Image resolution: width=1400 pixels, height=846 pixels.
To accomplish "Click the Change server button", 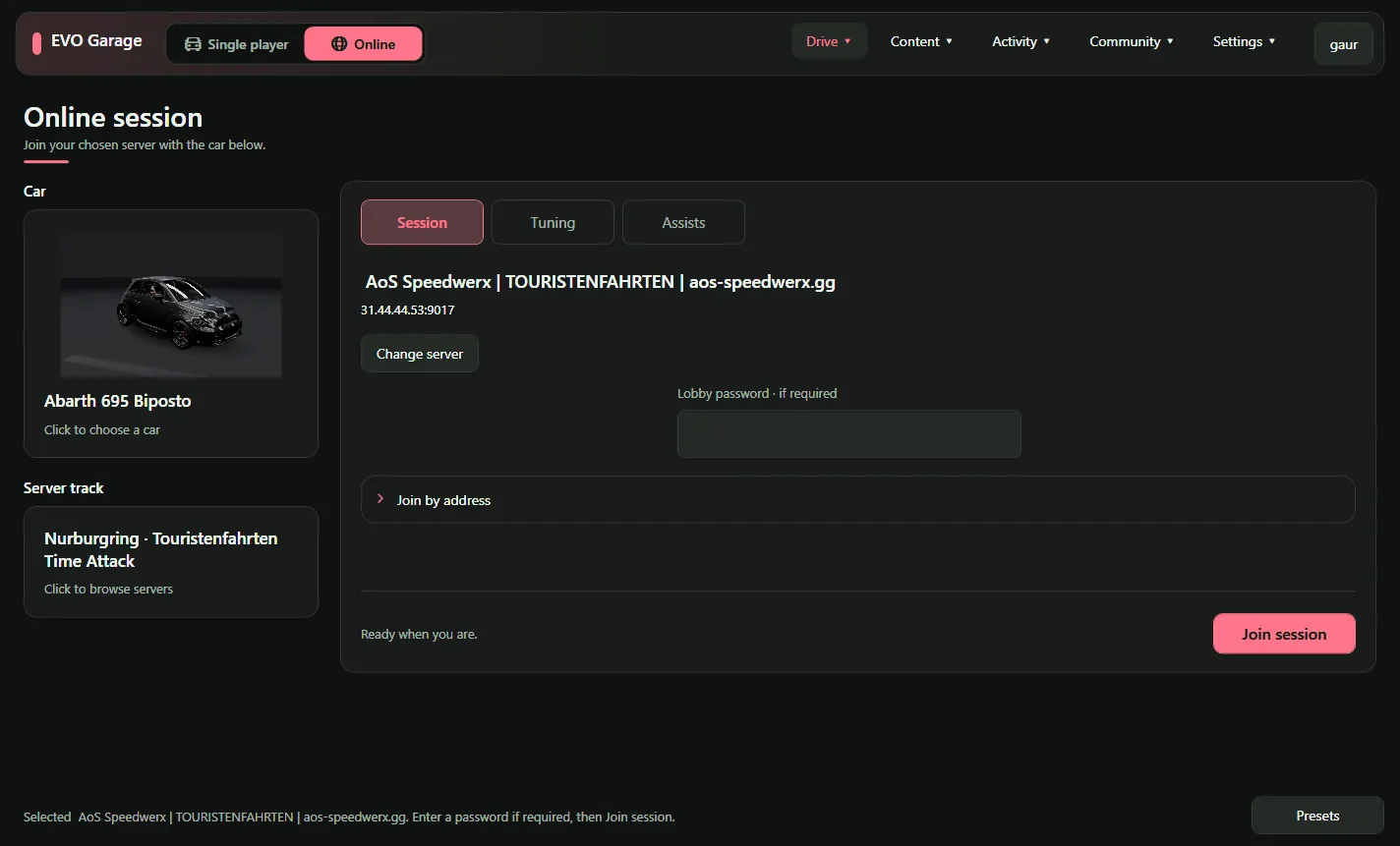I will coord(420,354).
